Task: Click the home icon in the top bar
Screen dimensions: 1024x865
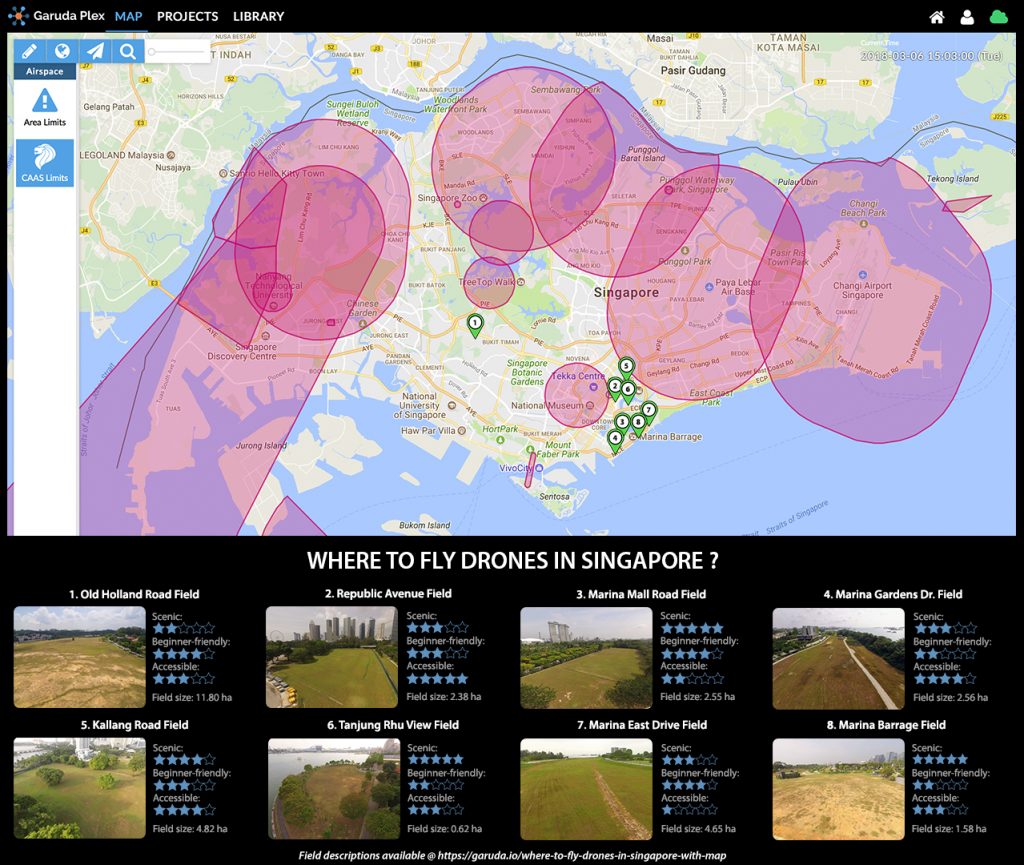Action: 938,16
